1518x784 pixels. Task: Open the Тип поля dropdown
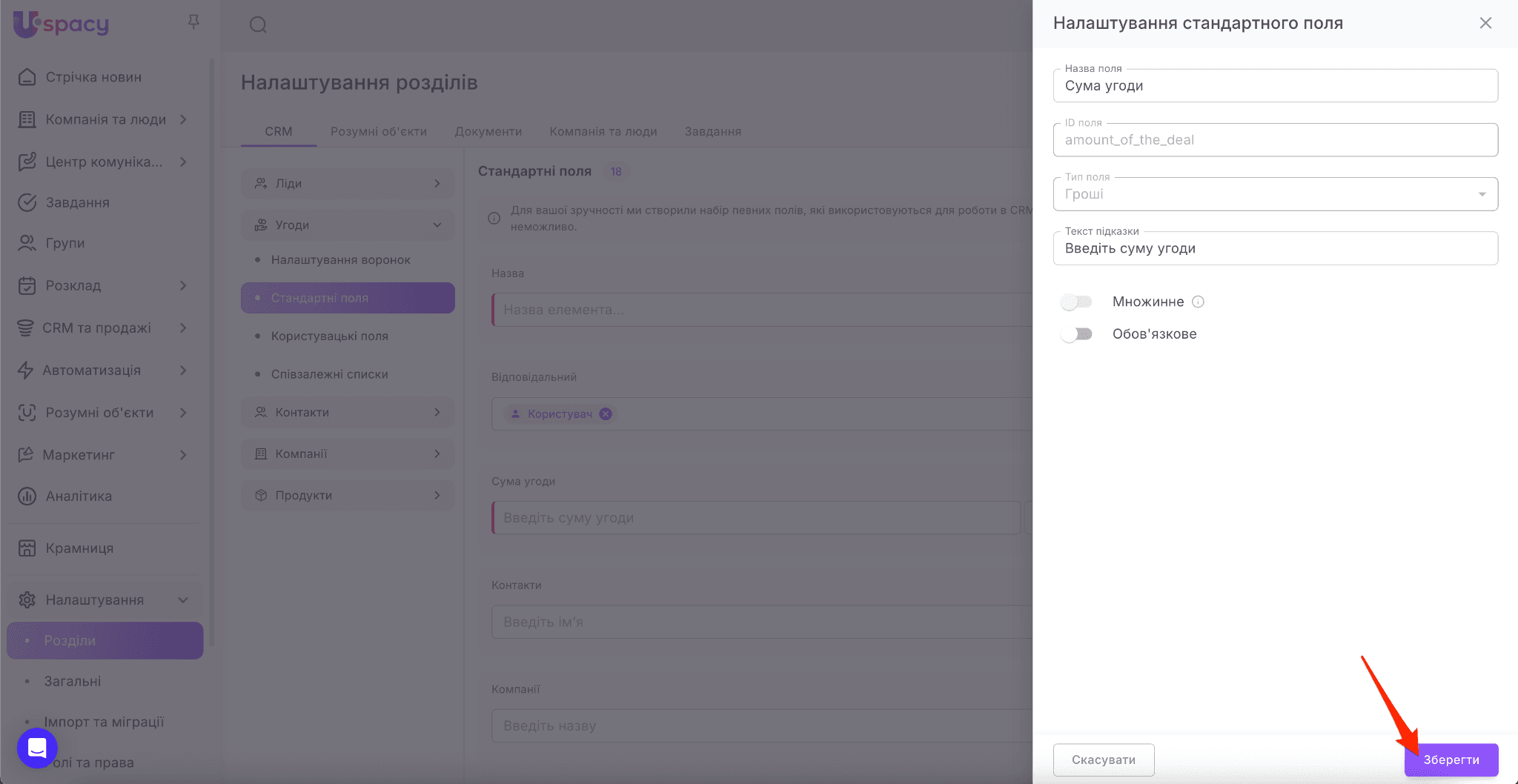pyautogui.click(x=1275, y=194)
